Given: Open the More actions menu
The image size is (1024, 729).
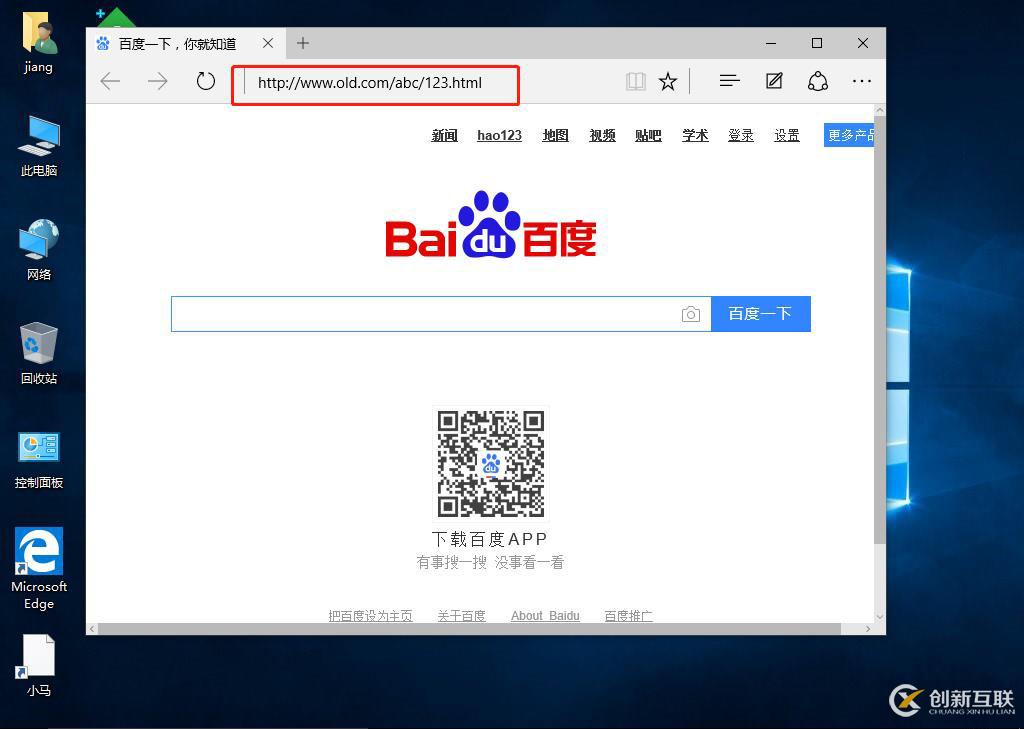Looking at the screenshot, I should point(862,81).
